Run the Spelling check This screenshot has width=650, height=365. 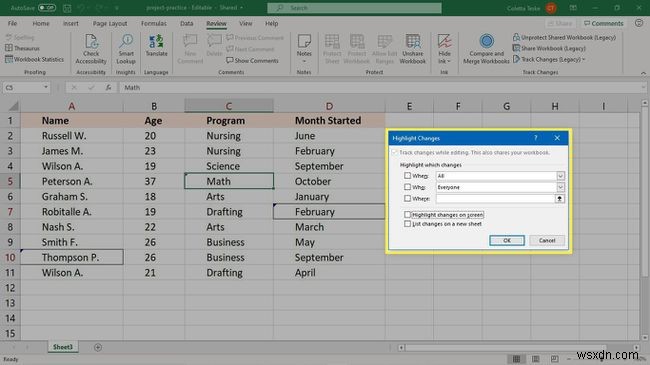click(x=20, y=38)
